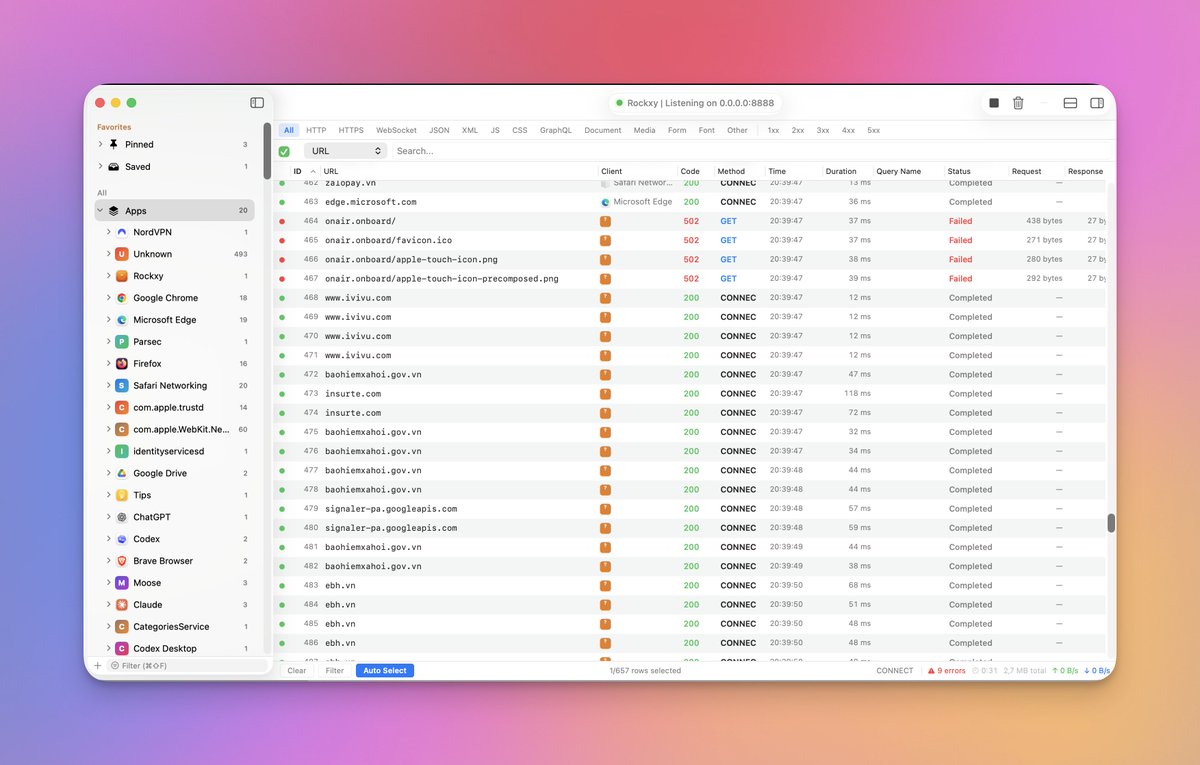Viewport: 1200px width, 765px height.
Task: Expand the Firefox tree item
Action: coord(108,364)
